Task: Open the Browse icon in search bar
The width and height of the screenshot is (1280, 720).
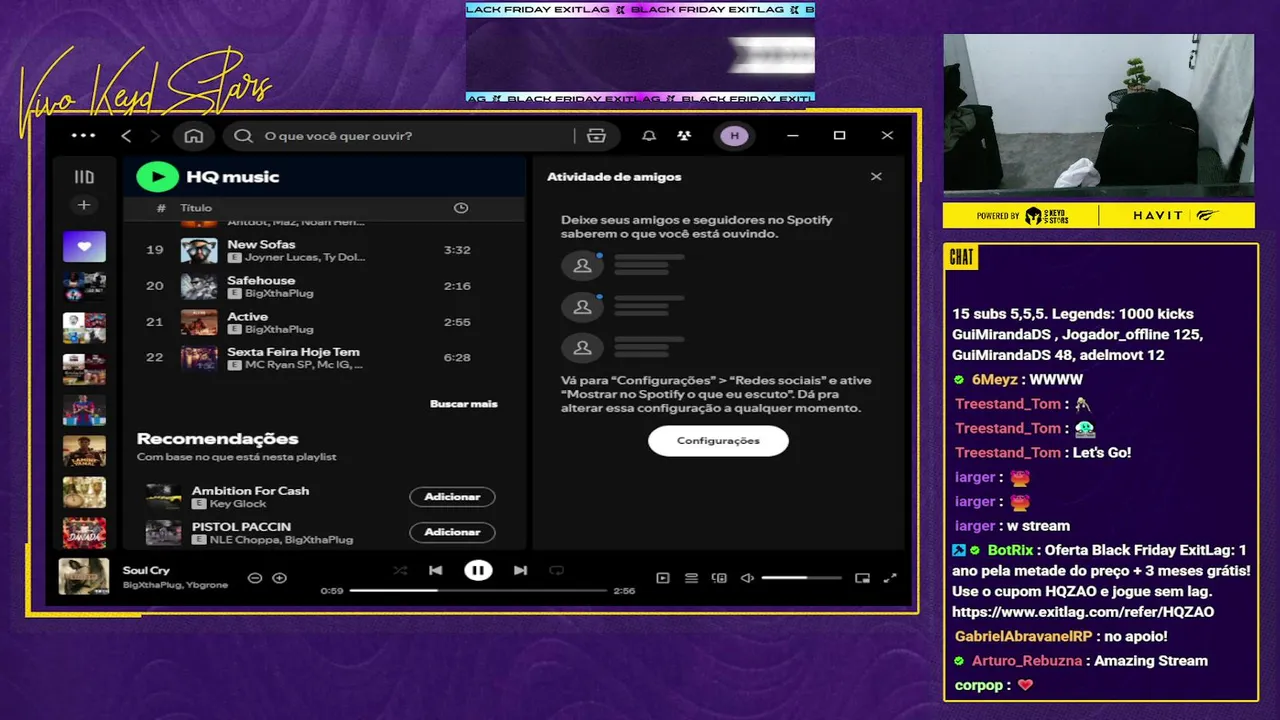Action: point(597,136)
